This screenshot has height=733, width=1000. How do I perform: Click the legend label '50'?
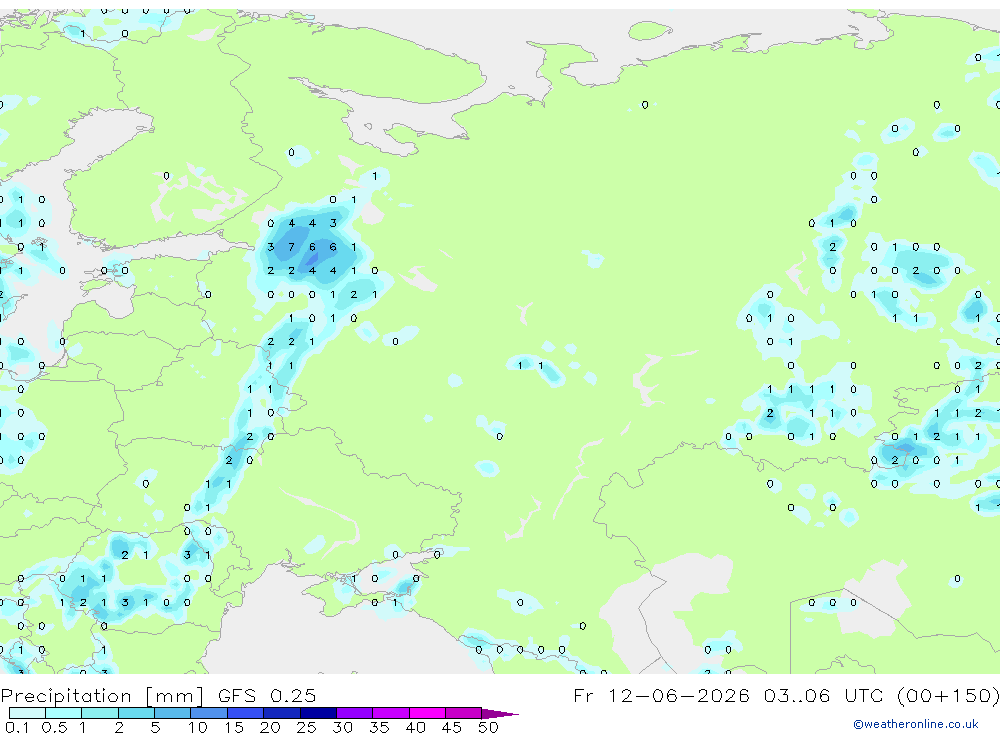pyautogui.click(x=488, y=727)
